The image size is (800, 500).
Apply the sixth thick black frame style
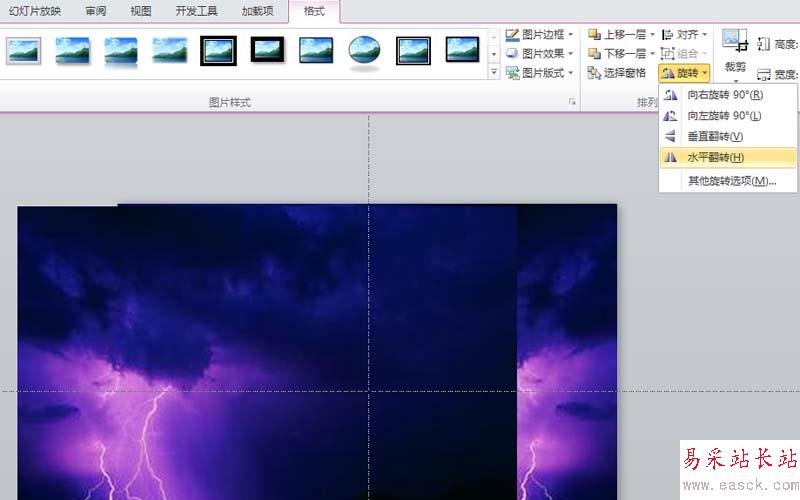tap(267, 50)
